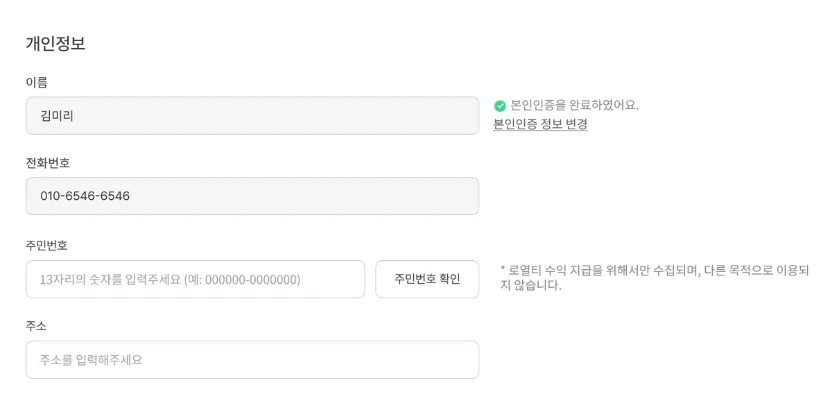
Task: Click the 주소 field label
Action: (36, 326)
